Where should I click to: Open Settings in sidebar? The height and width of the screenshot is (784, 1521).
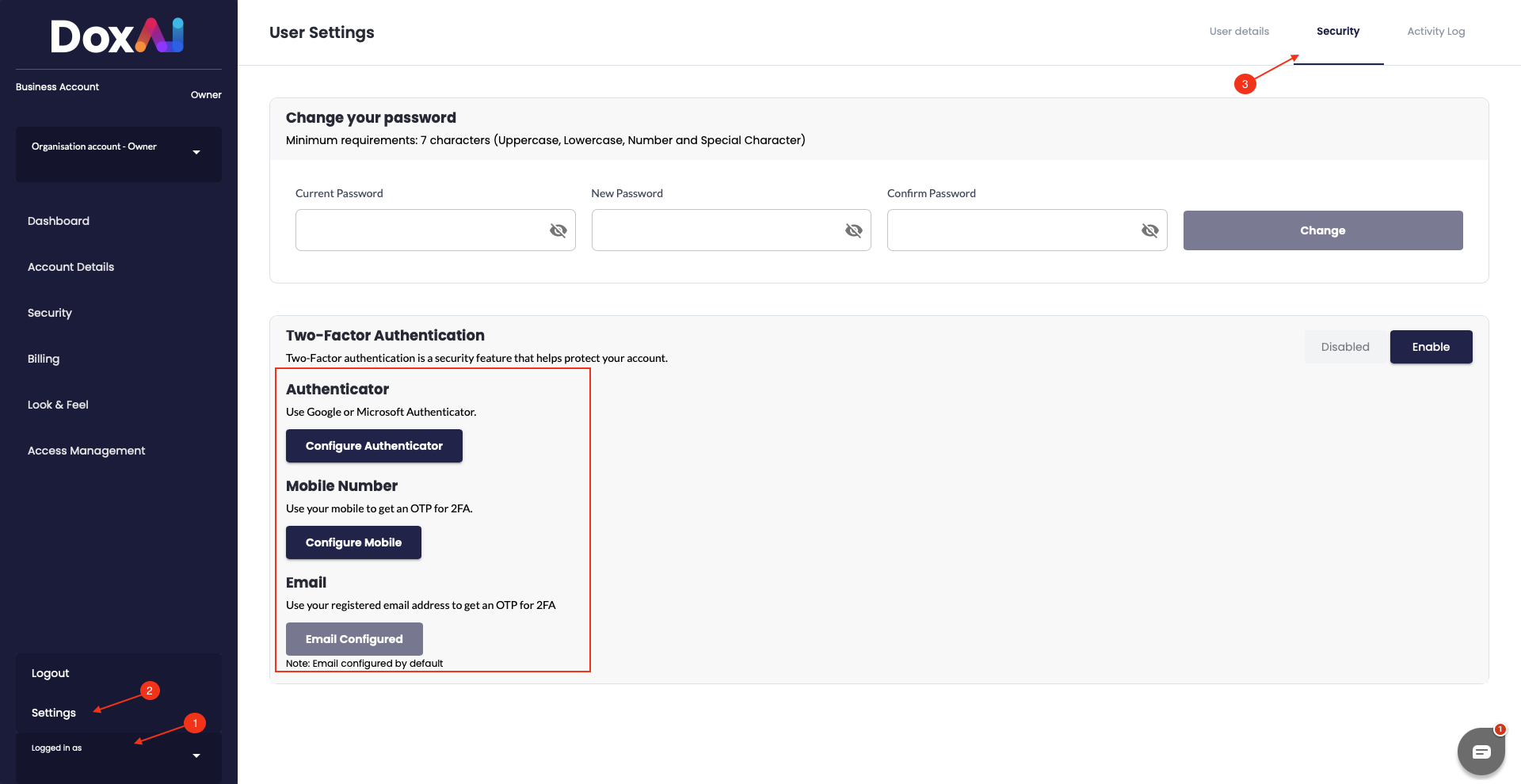[54, 713]
